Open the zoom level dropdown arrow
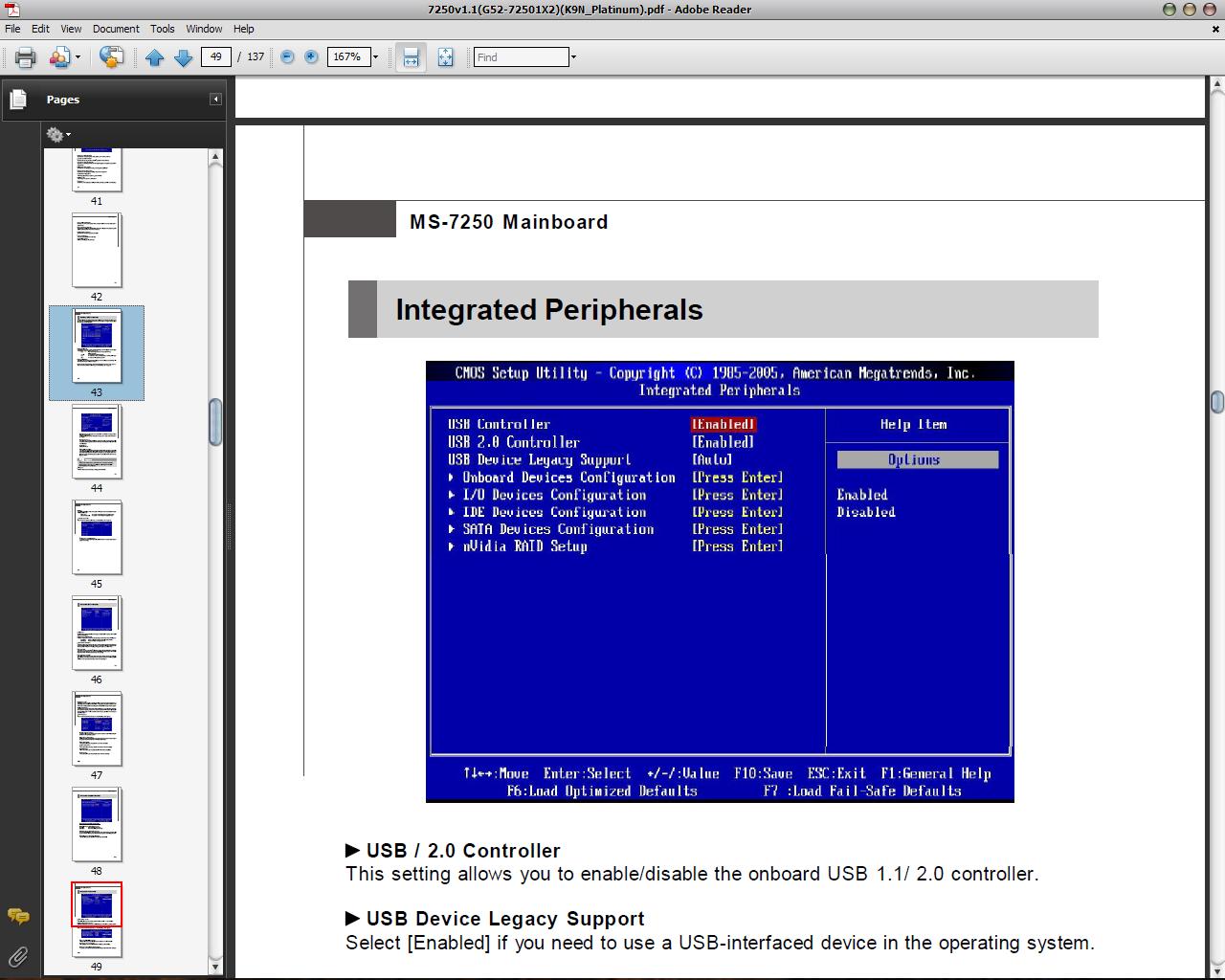The width and height of the screenshot is (1225, 980). [375, 57]
